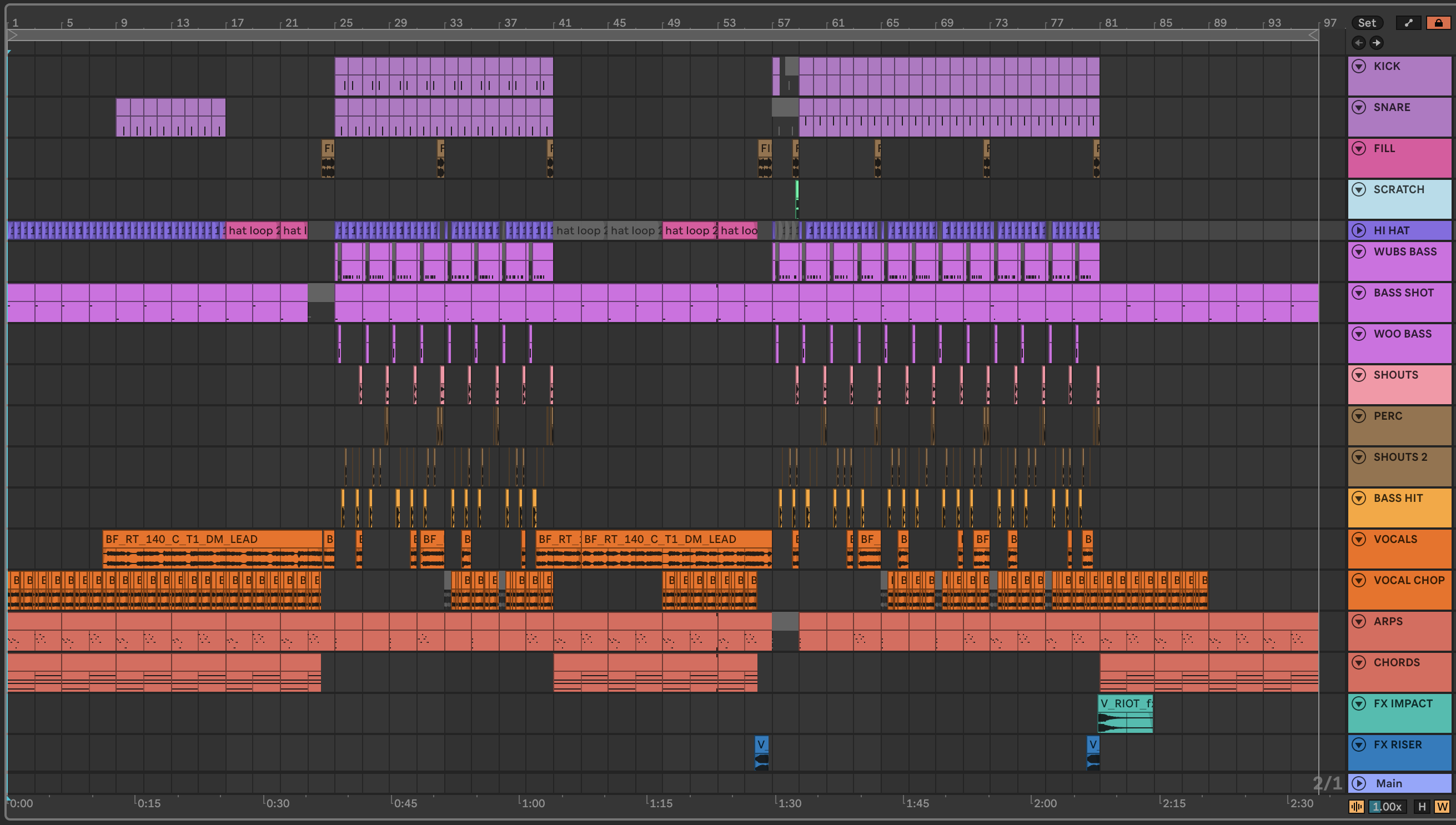
Task: Toggle the waveform display icon at bottom
Action: (x=1356, y=806)
